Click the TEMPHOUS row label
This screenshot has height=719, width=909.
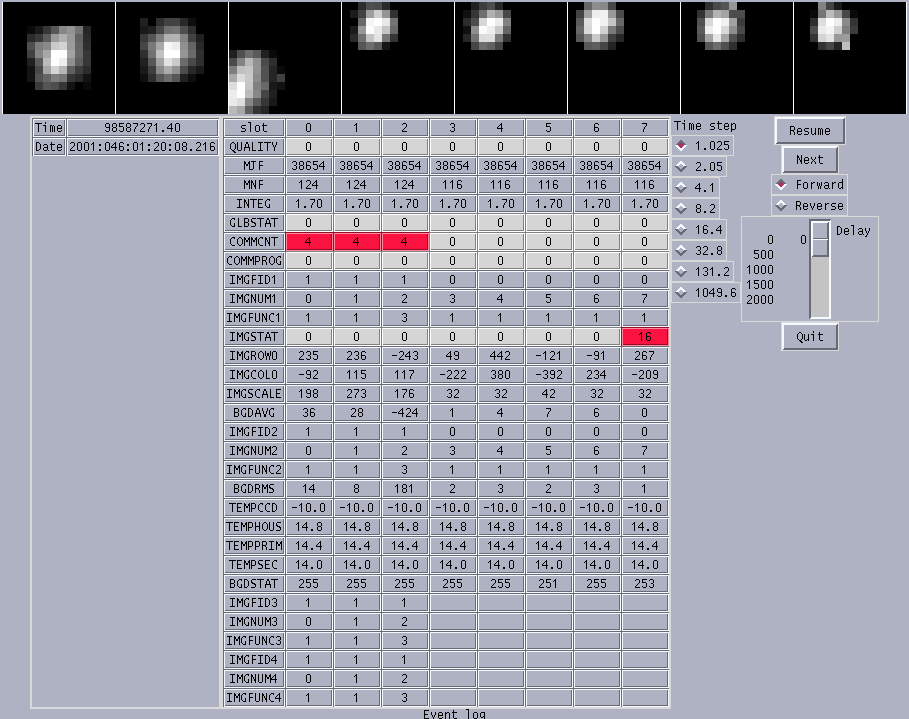pos(254,526)
